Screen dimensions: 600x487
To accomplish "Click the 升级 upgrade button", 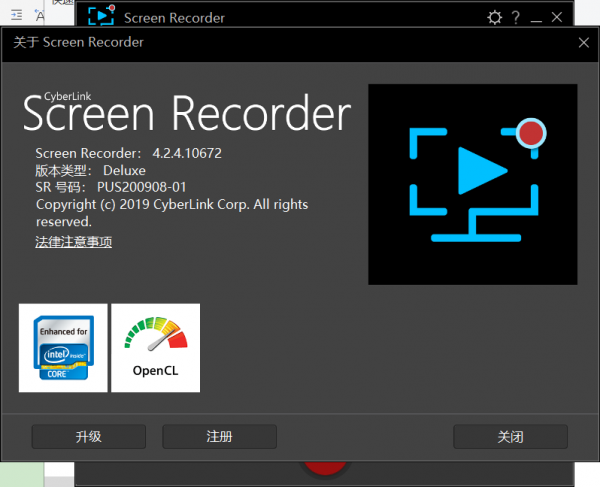I will [x=88, y=437].
